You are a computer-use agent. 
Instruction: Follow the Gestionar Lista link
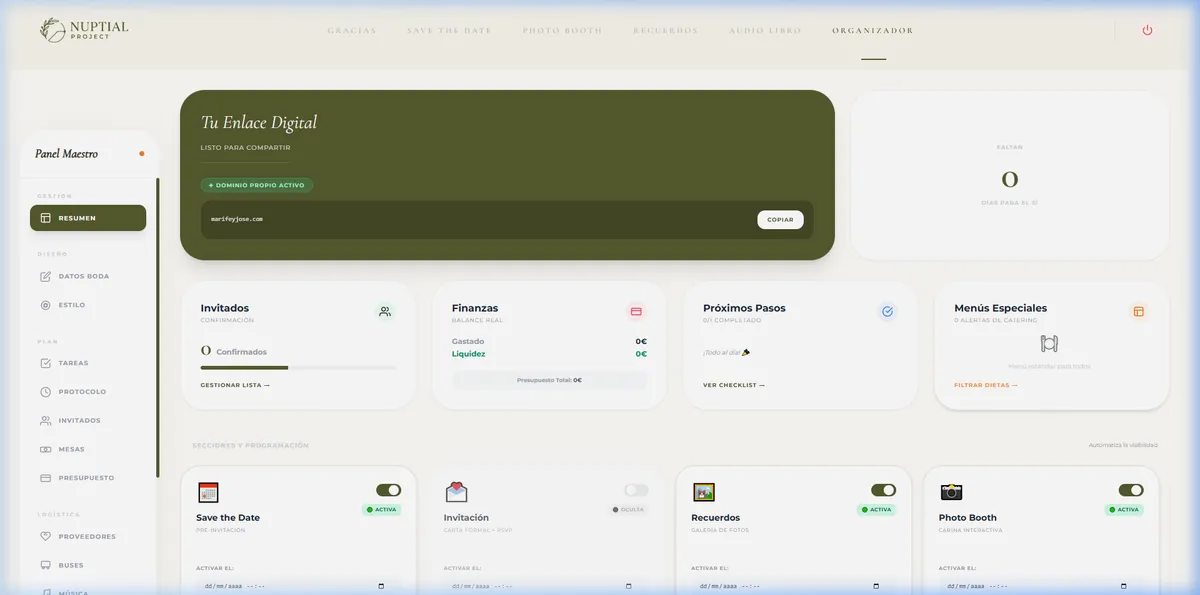click(234, 385)
